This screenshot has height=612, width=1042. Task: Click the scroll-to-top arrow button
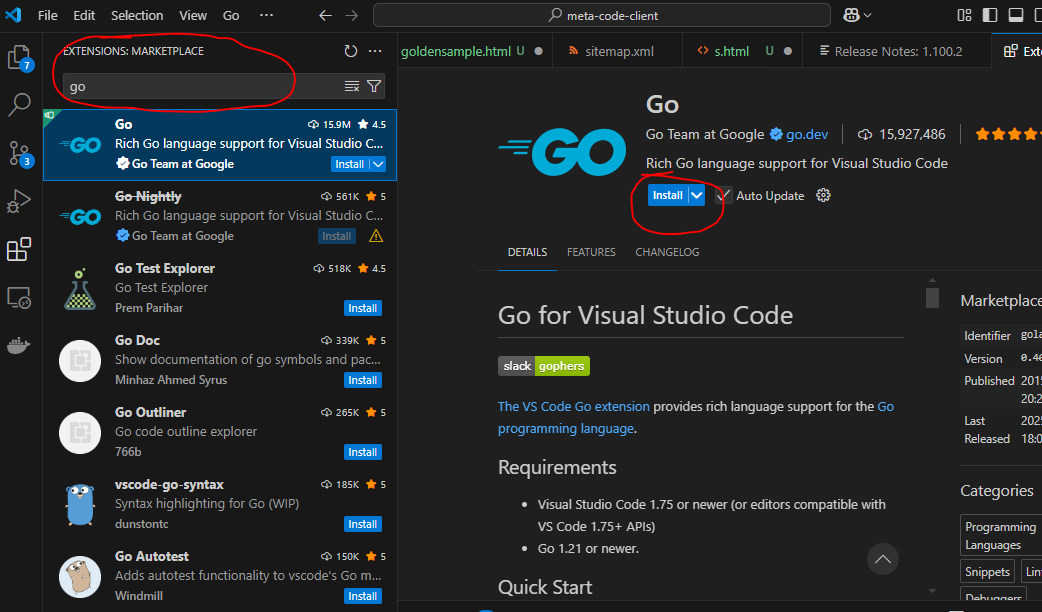pos(883,560)
